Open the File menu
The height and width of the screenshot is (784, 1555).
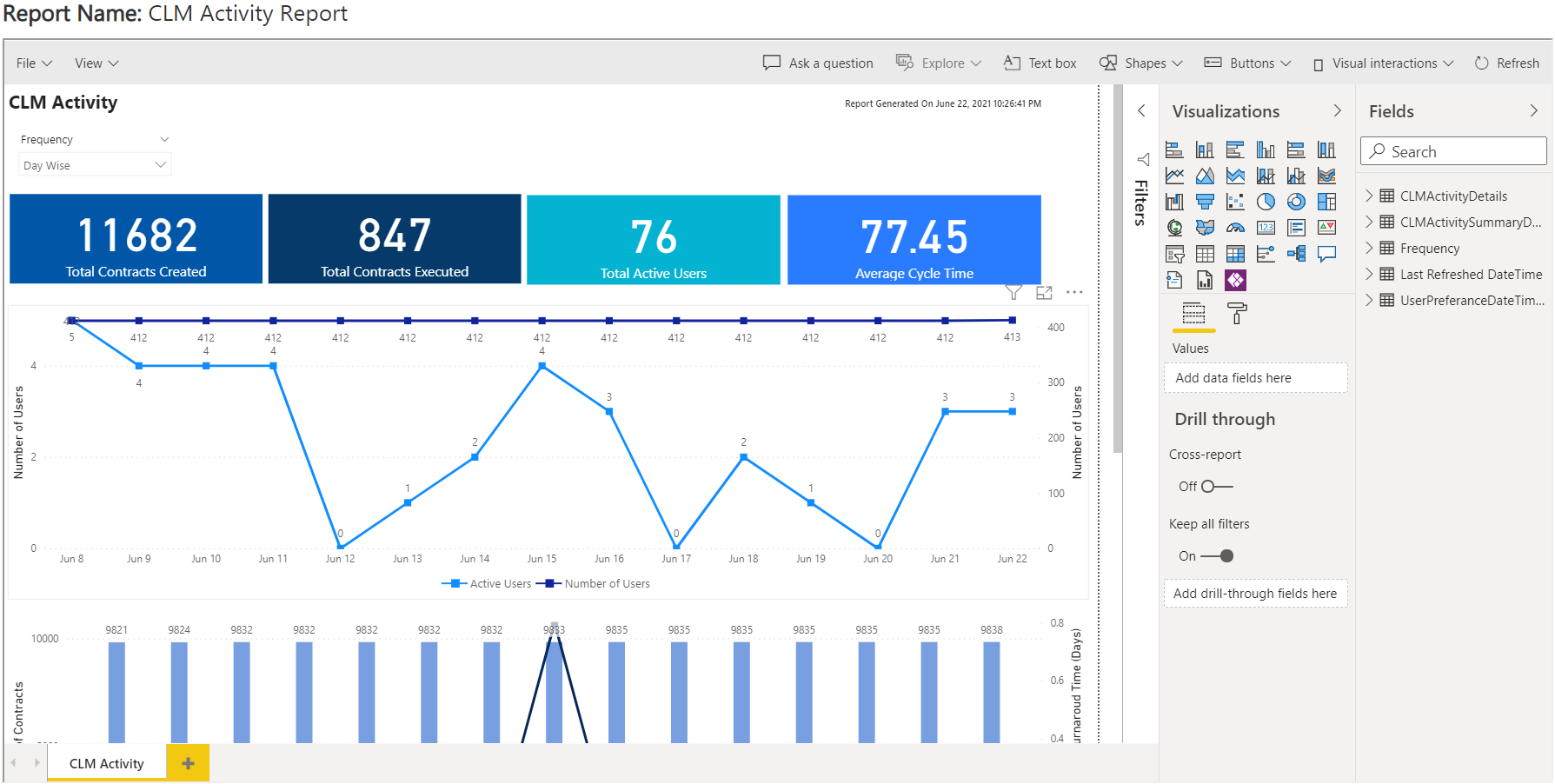point(34,63)
